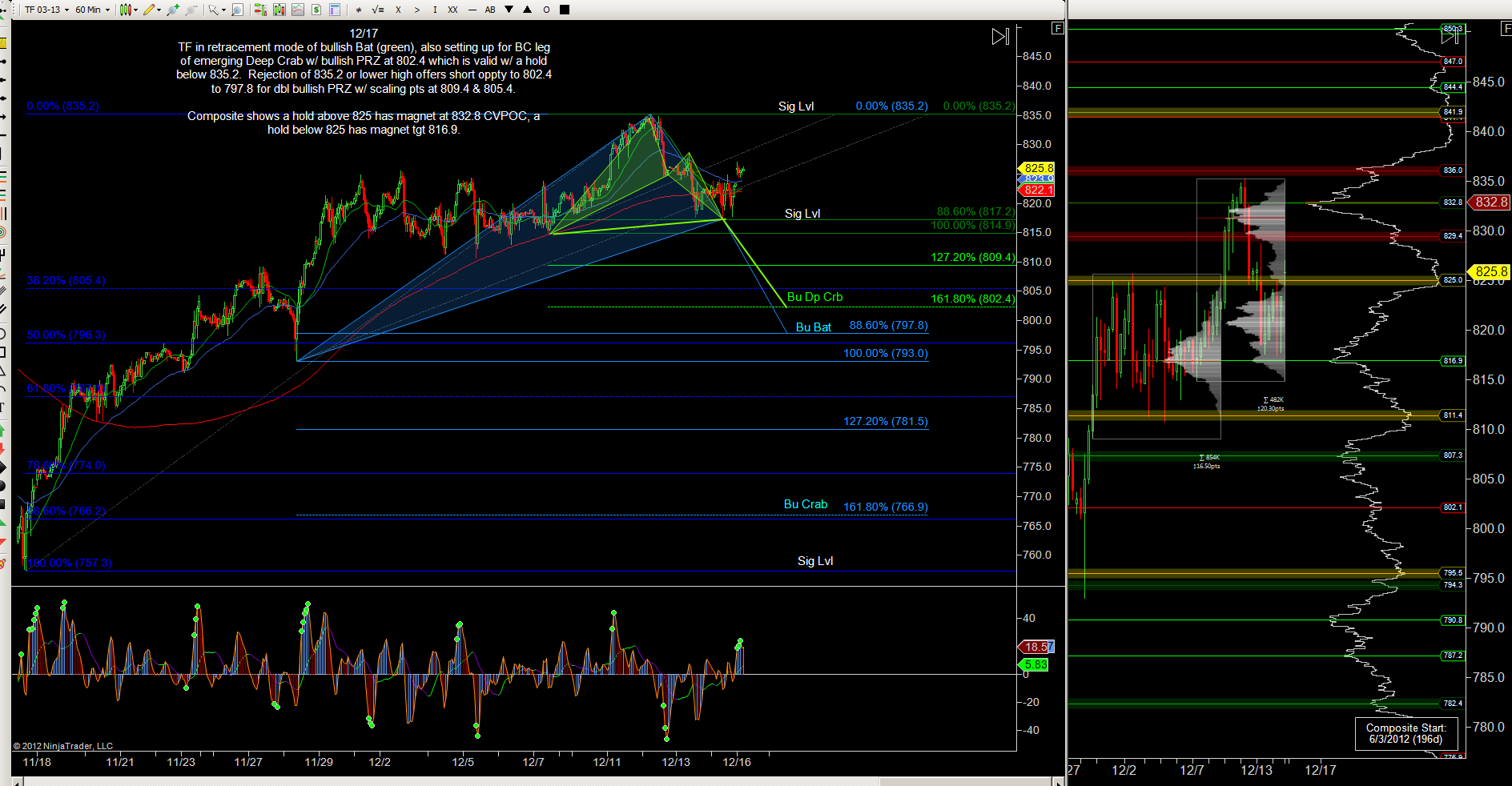Open the Data Series candlestick icon

[x=279, y=10]
